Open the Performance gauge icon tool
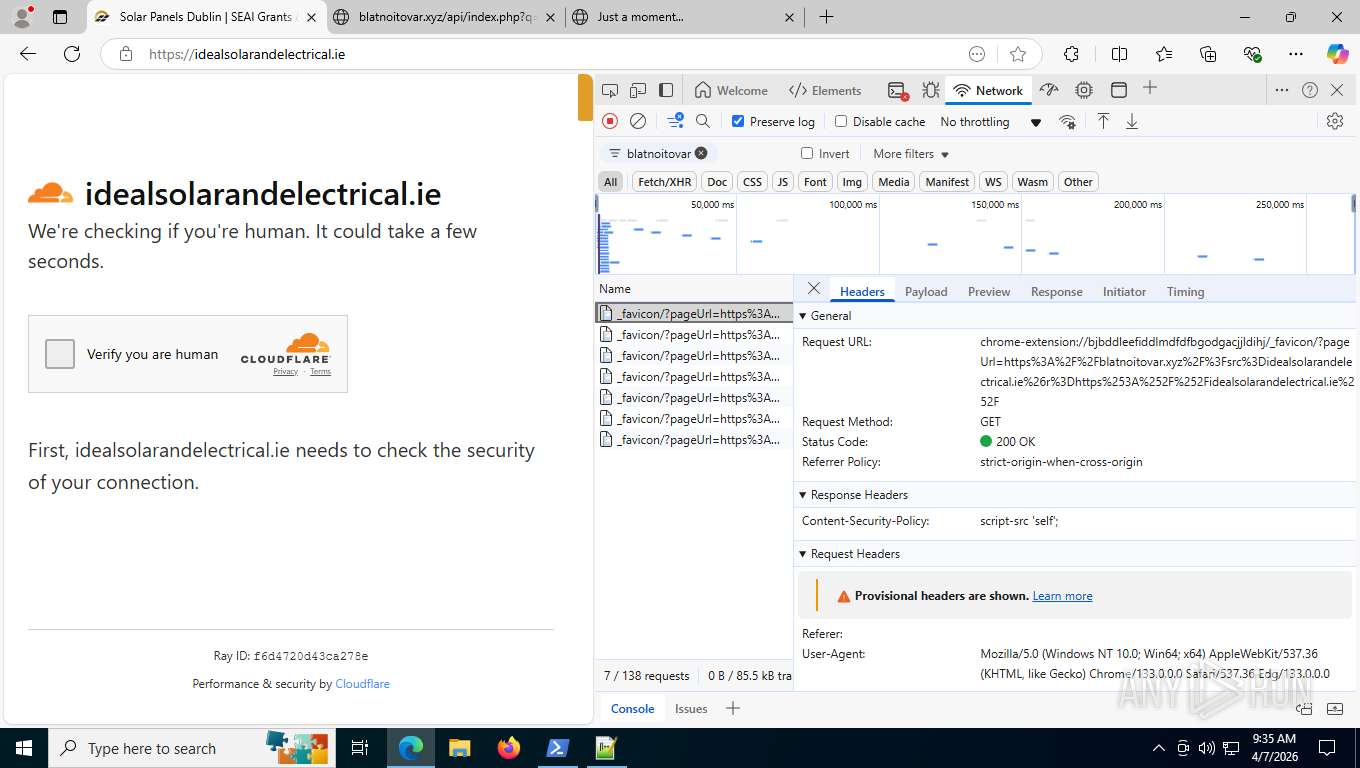The width and height of the screenshot is (1360, 768). click(1048, 90)
